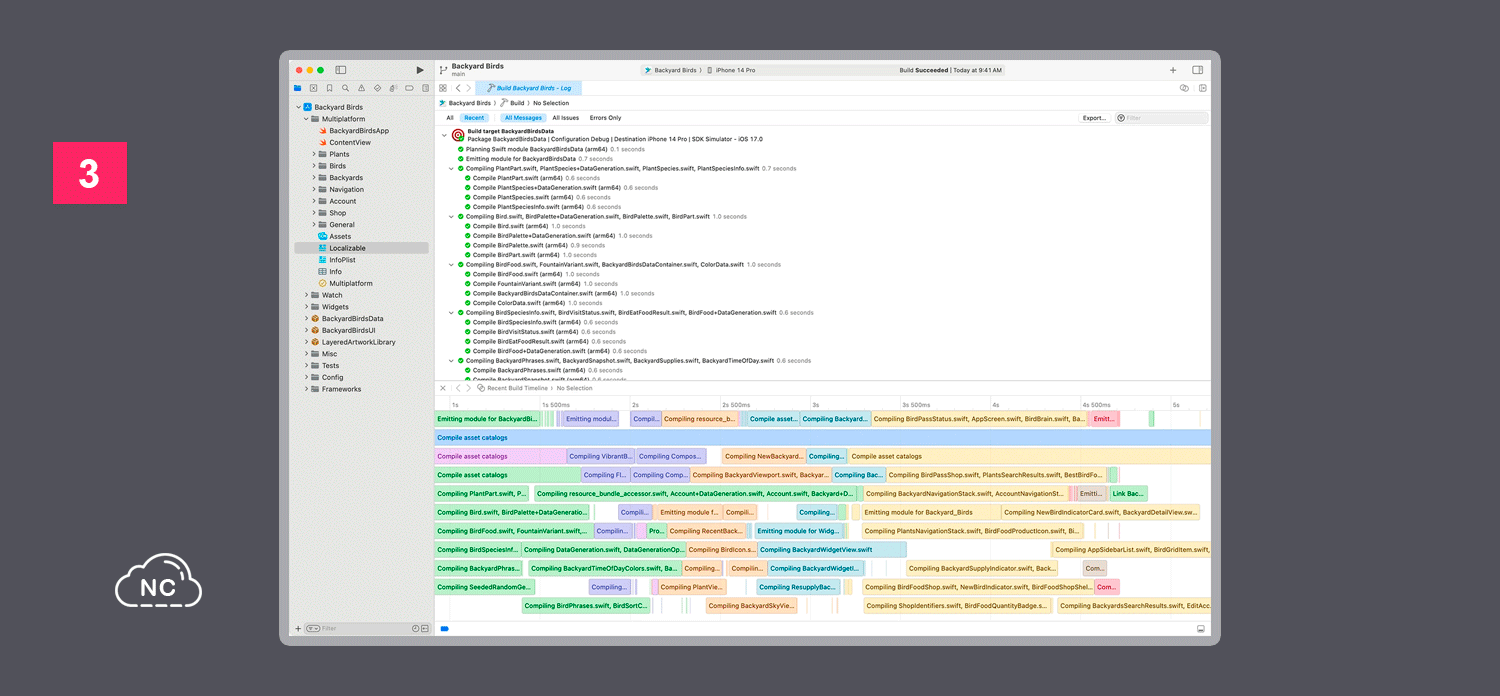The width and height of the screenshot is (1500, 696).
Task: Open the Report navigator icon
Action: tap(424, 88)
